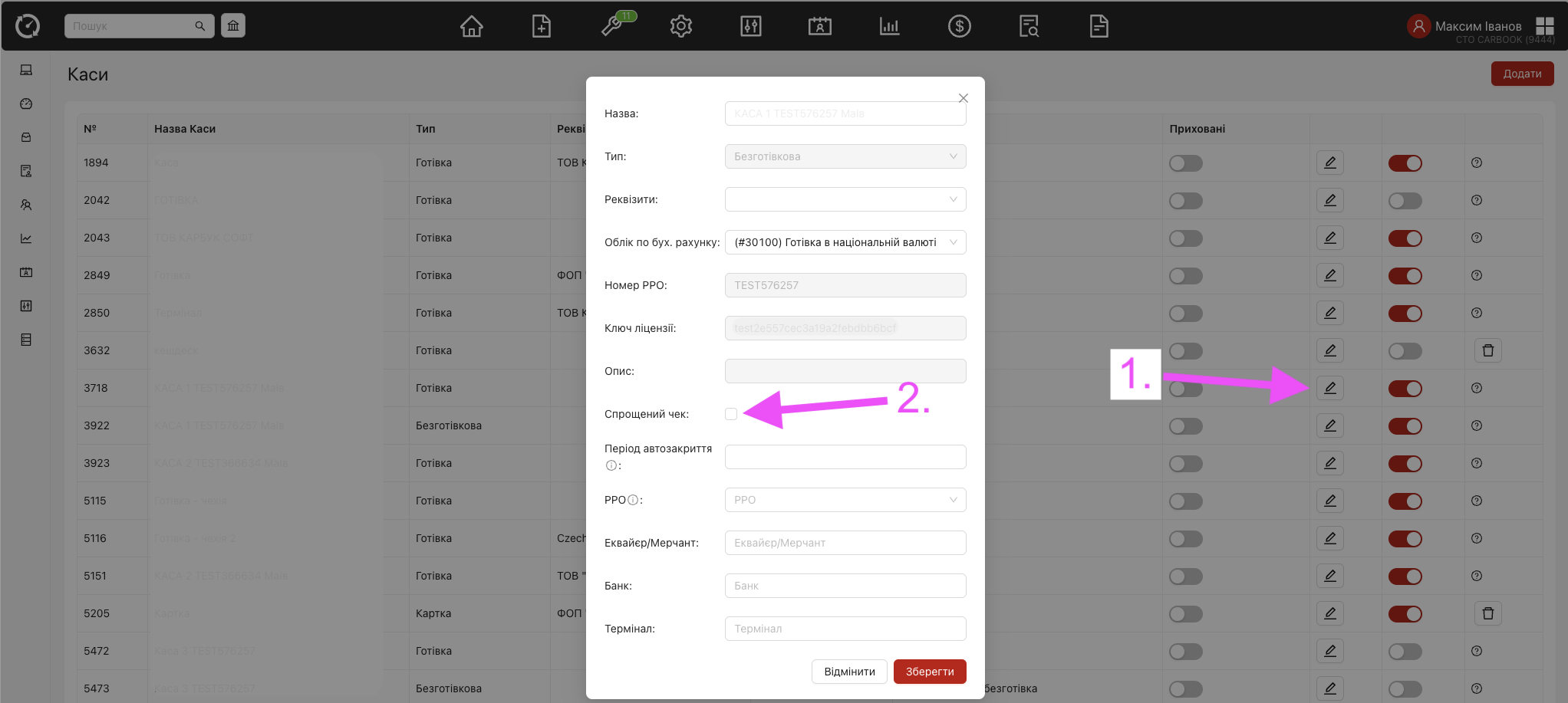Expand the РРО dropdown list

click(x=845, y=500)
